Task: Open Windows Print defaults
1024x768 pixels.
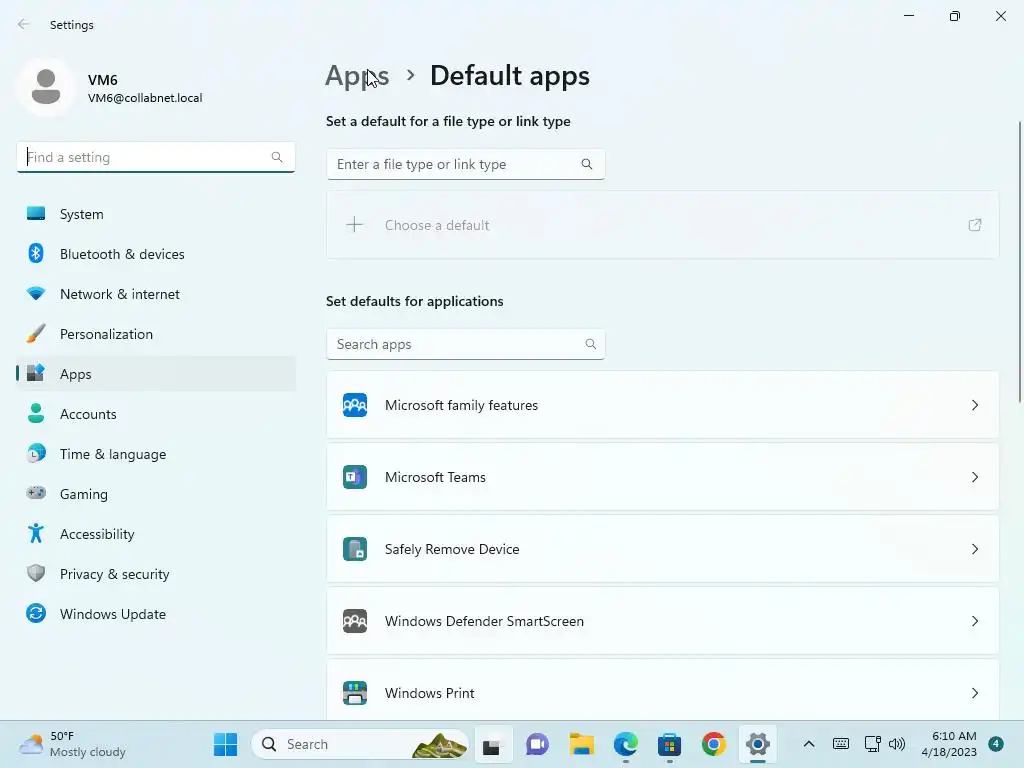Action: coord(662,690)
